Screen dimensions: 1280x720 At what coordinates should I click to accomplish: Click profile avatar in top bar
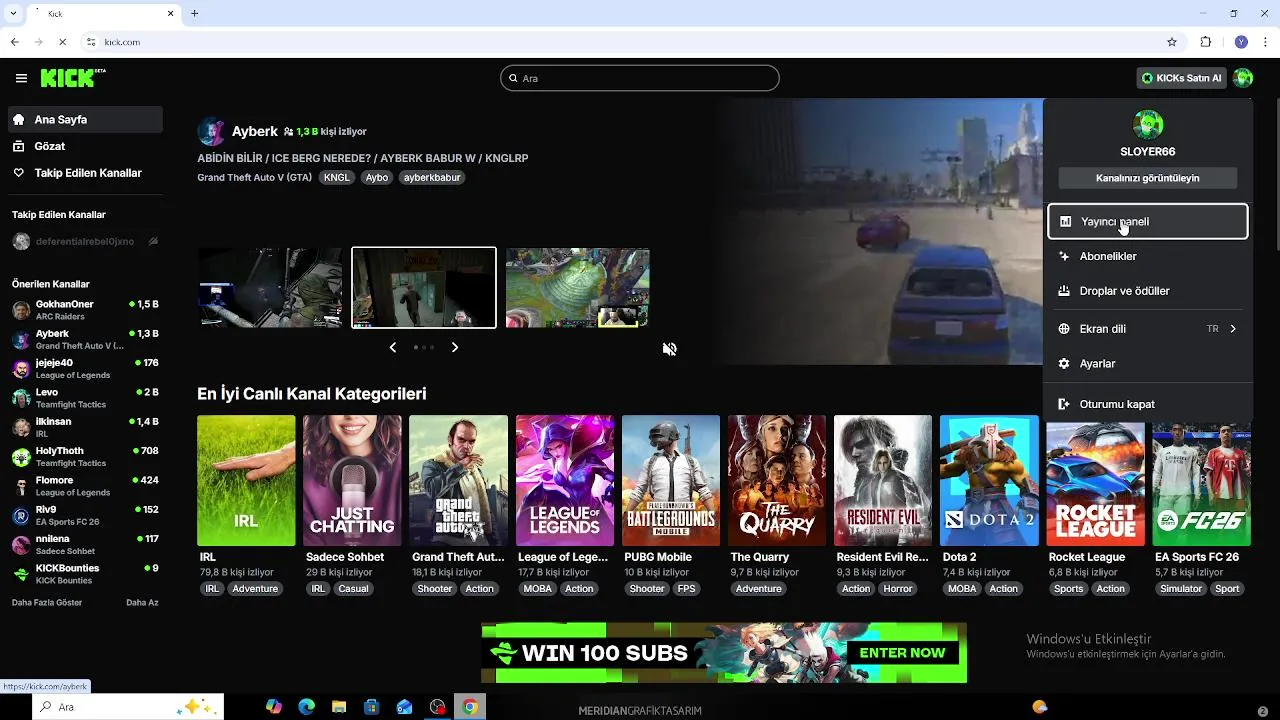[1243, 78]
